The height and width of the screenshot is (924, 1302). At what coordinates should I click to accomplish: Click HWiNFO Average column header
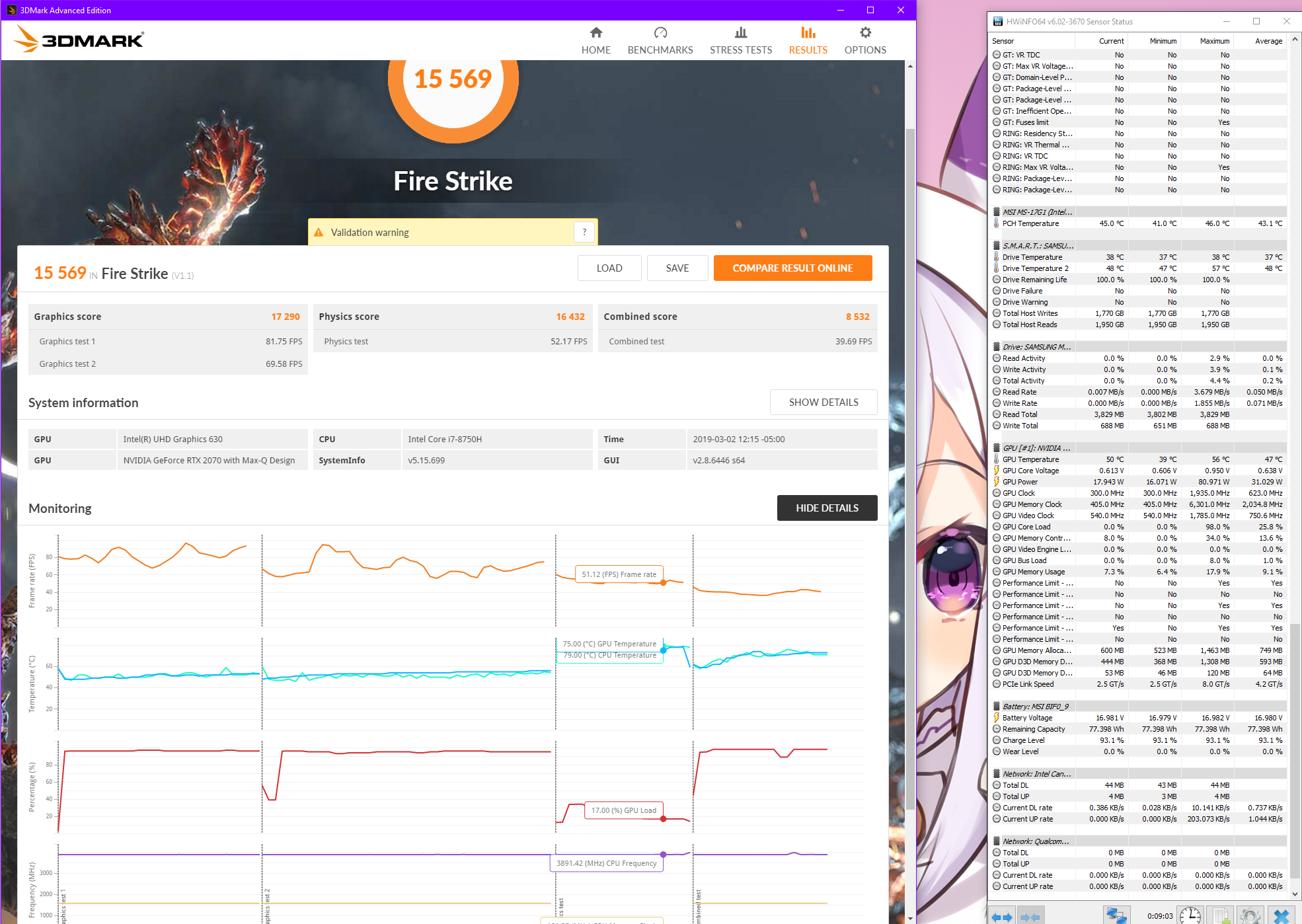(x=1260, y=41)
